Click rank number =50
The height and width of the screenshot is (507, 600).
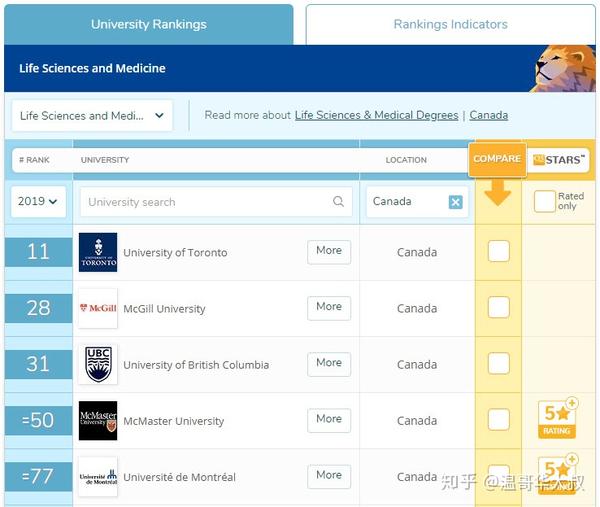tap(38, 420)
